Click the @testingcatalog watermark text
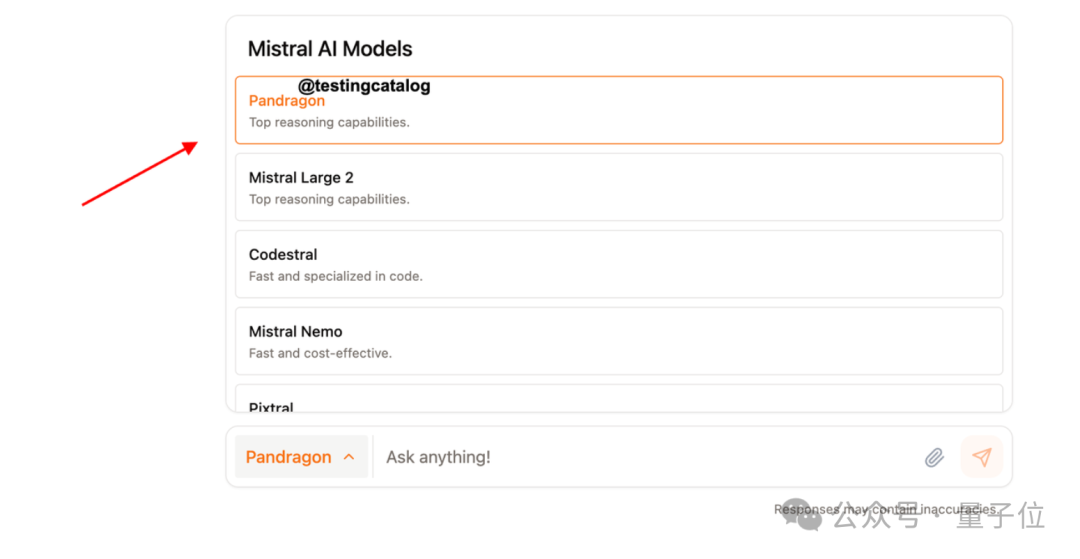This screenshot has width=1080, height=559. [364, 86]
